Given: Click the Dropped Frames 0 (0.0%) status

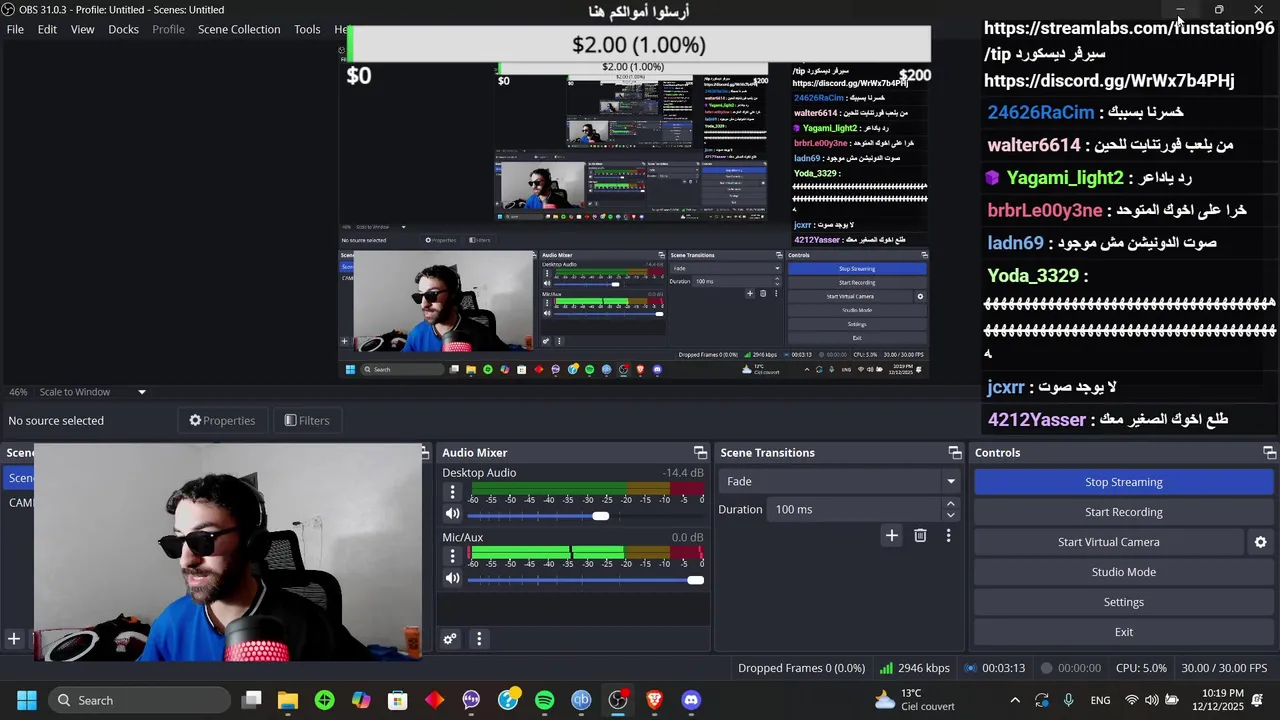Looking at the screenshot, I should [801, 668].
